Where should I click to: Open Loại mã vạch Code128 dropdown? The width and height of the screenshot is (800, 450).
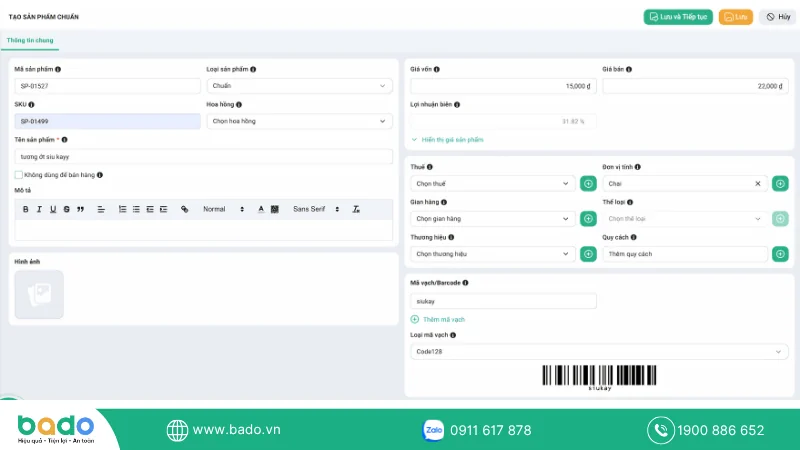599,352
